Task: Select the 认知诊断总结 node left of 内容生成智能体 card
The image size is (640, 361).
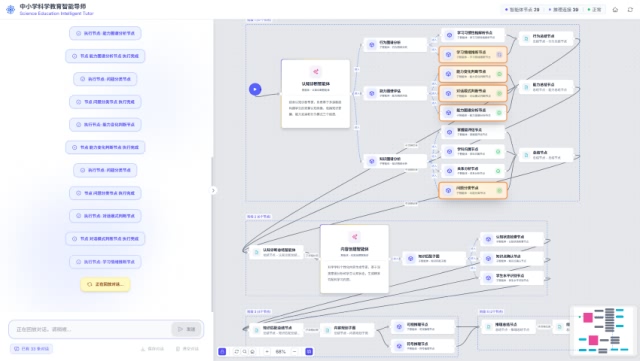Action: 277,252
